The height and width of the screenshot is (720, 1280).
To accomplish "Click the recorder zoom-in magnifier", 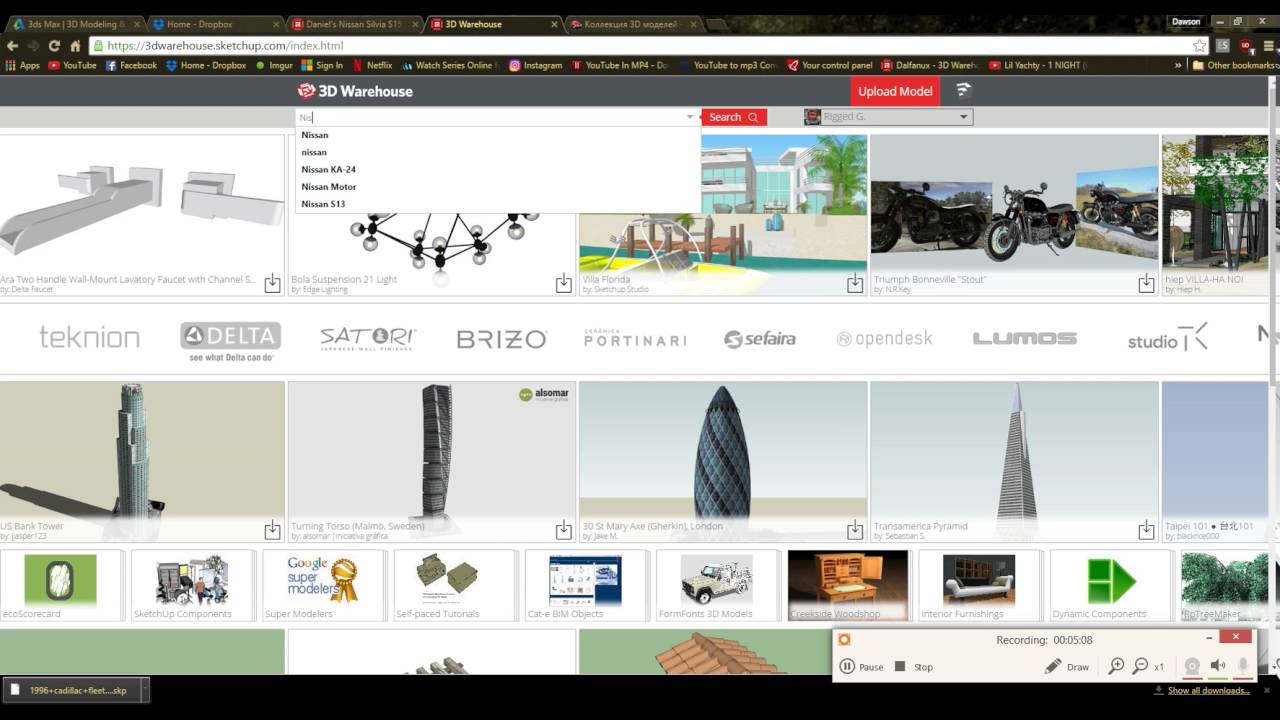I will [x=1117, y=666].
